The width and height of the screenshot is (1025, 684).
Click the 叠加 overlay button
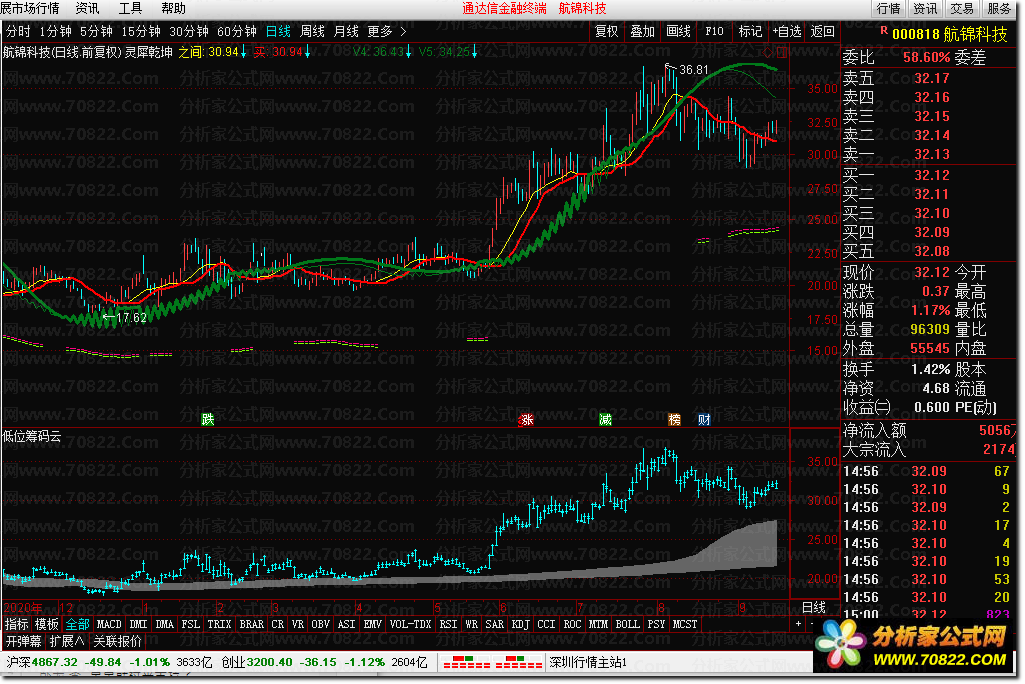642,31
